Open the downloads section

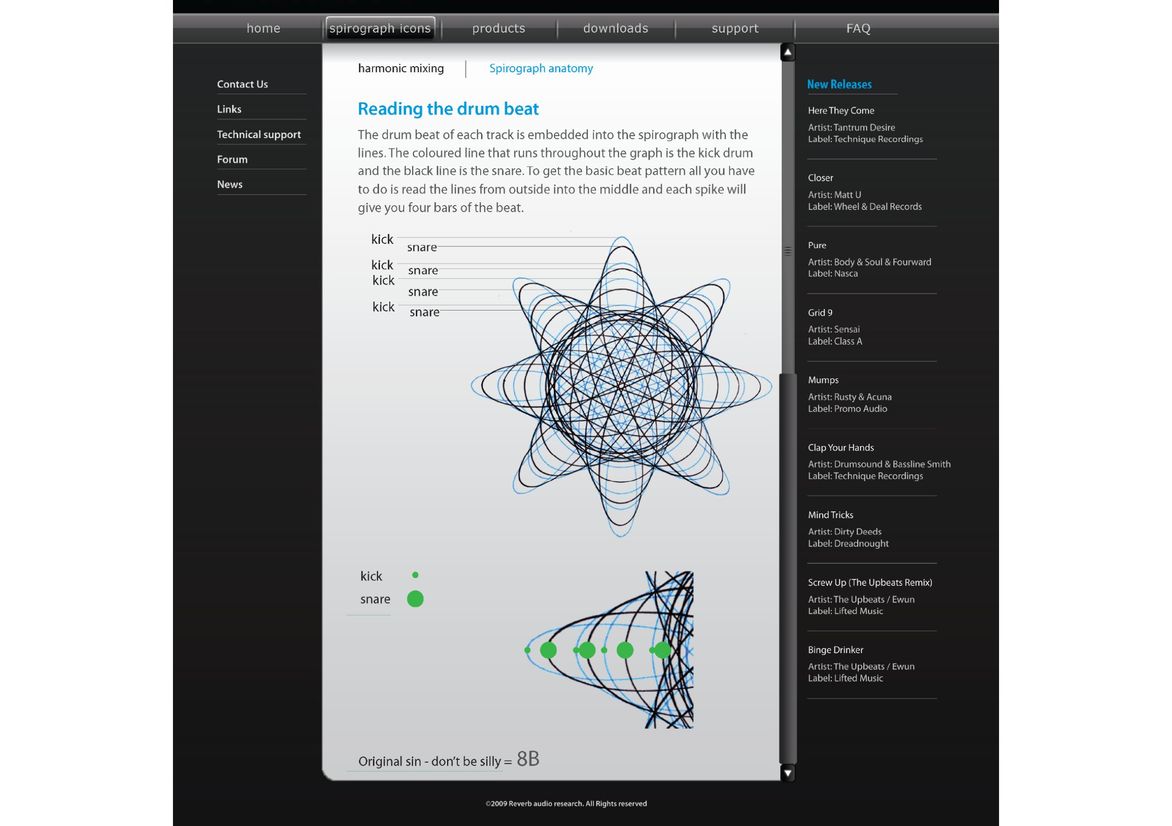tap(615, 28)
